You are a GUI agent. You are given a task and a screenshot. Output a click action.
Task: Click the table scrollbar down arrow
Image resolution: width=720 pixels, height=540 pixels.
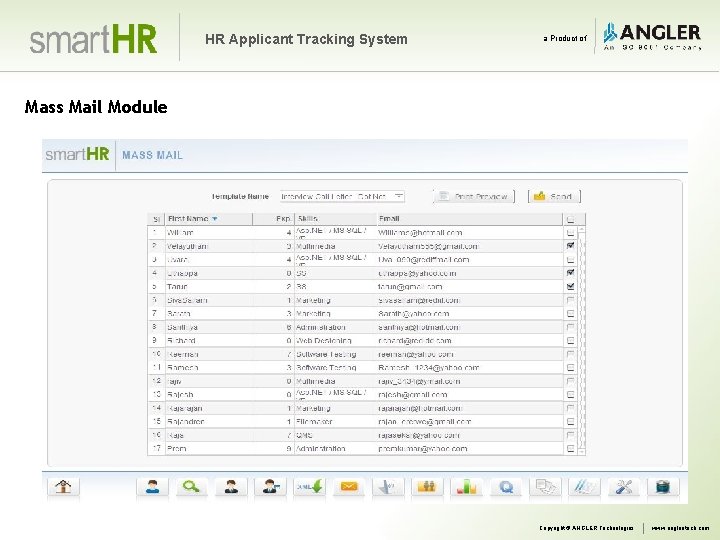click(582, 452)
